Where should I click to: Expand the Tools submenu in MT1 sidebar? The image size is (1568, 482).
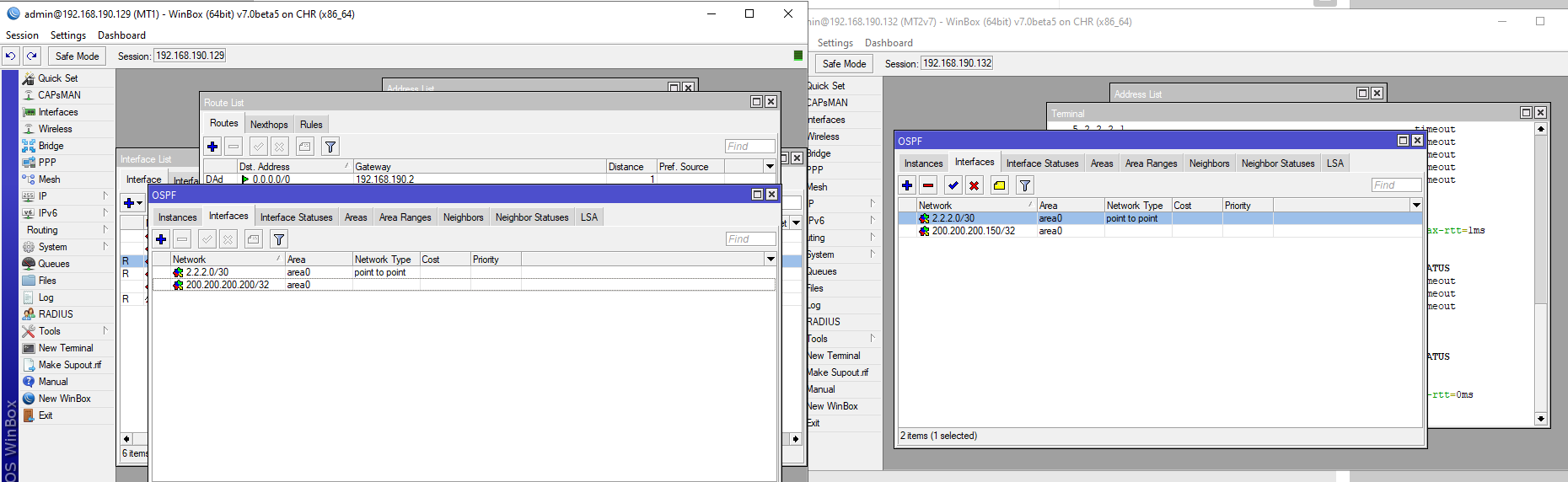coord(67,330)
